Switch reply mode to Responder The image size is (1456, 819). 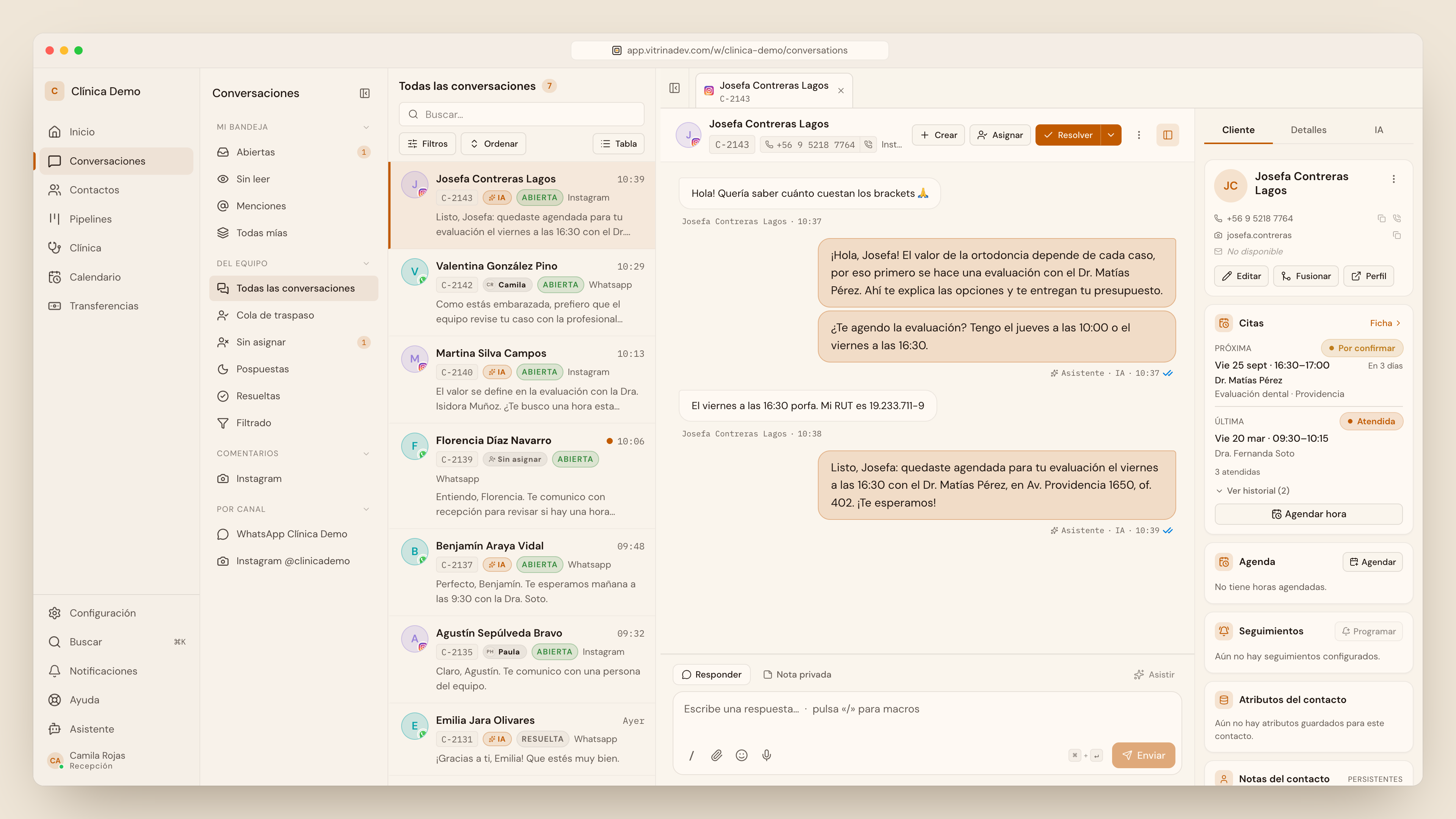pyautogui.click(x=711, y=674)
